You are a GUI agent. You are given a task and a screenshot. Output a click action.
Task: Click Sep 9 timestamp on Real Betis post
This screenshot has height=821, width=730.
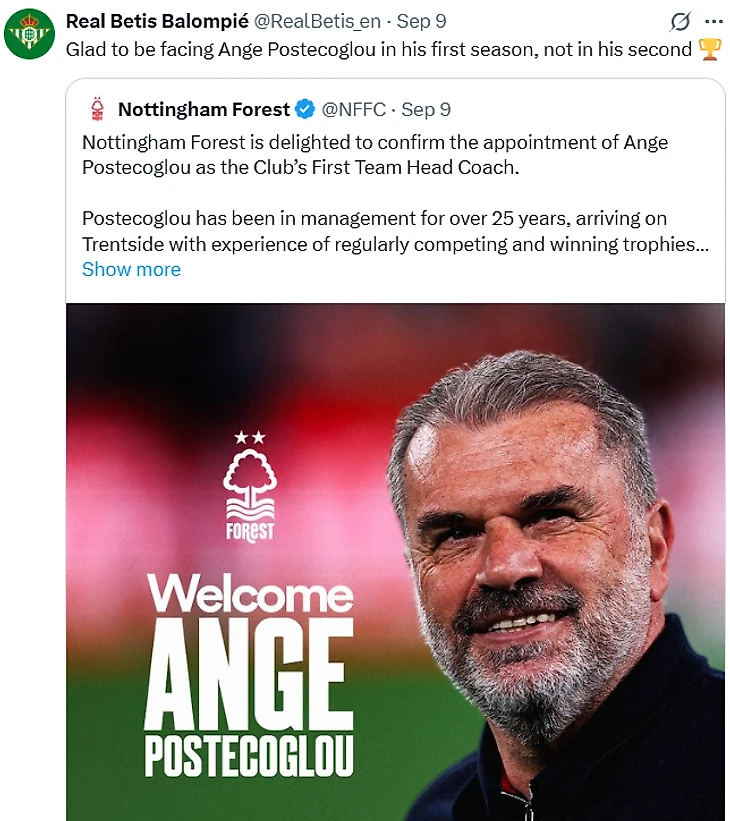pos(423,21)
